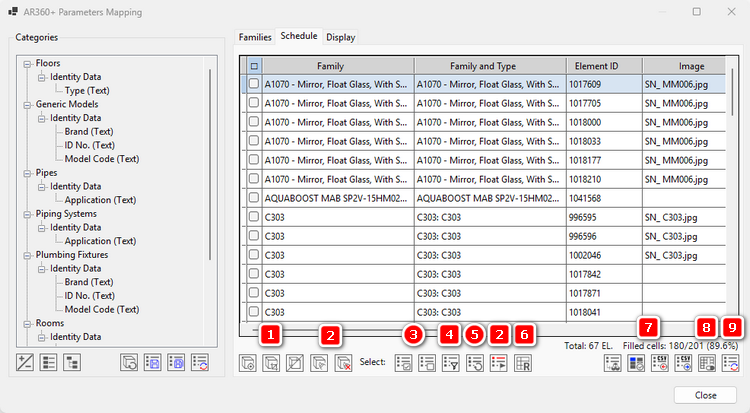
Task: Click Element ID cell 1018210
Action: click(604, 179)
